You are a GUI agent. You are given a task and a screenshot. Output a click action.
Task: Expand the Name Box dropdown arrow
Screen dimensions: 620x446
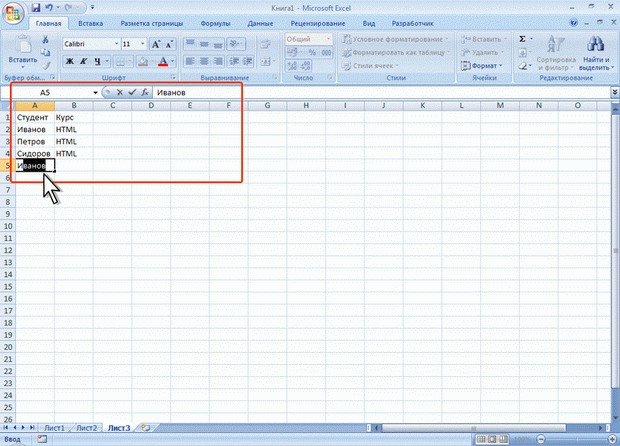(x=95, y=93)
